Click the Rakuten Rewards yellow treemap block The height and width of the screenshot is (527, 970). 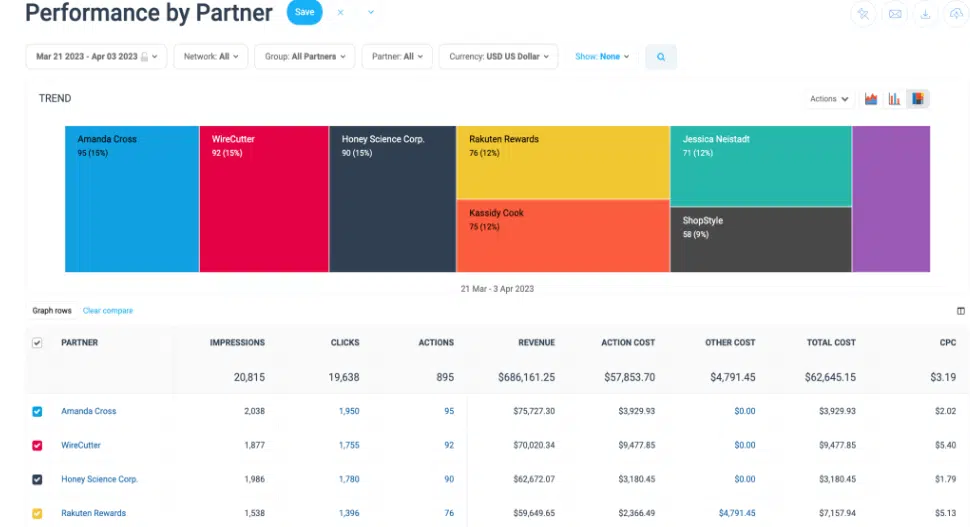coord(562,162)
